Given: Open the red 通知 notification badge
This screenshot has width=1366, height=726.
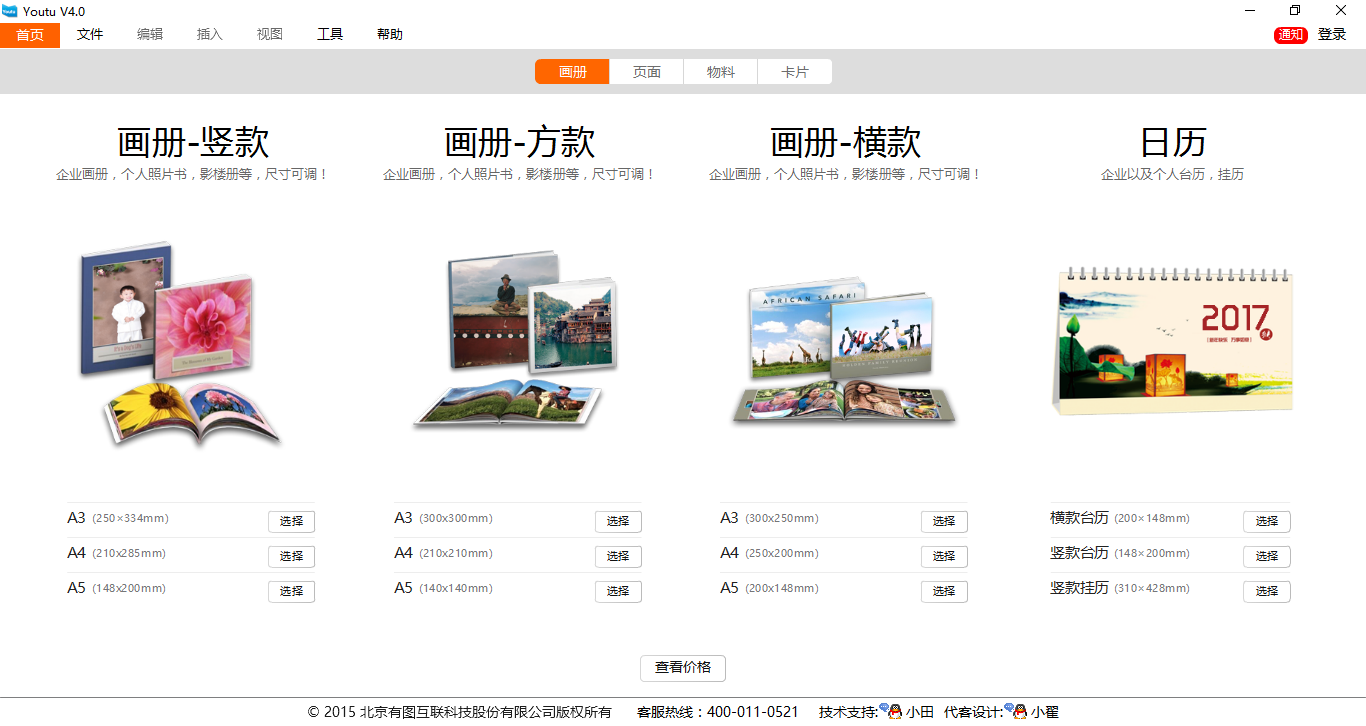Looking at the screenshot, I should click(x=1291, y=35).
